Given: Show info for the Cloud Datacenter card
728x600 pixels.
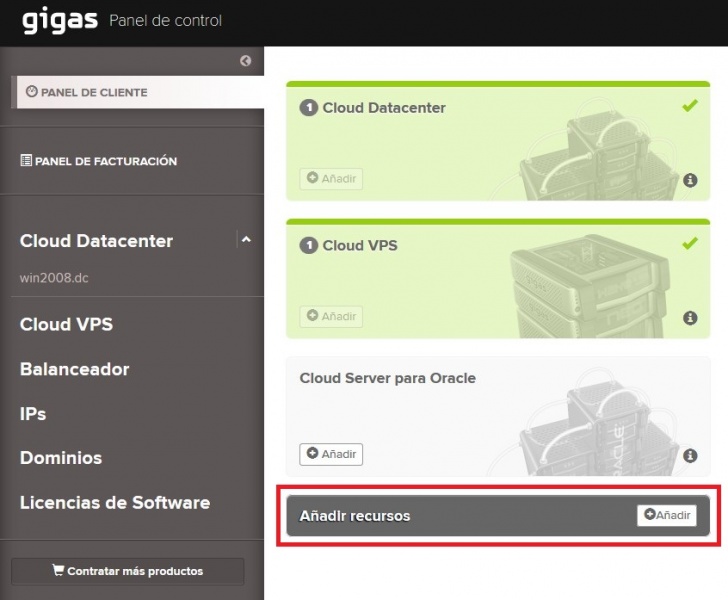Looking at the screenshot, I should click(x=690, y=180).
